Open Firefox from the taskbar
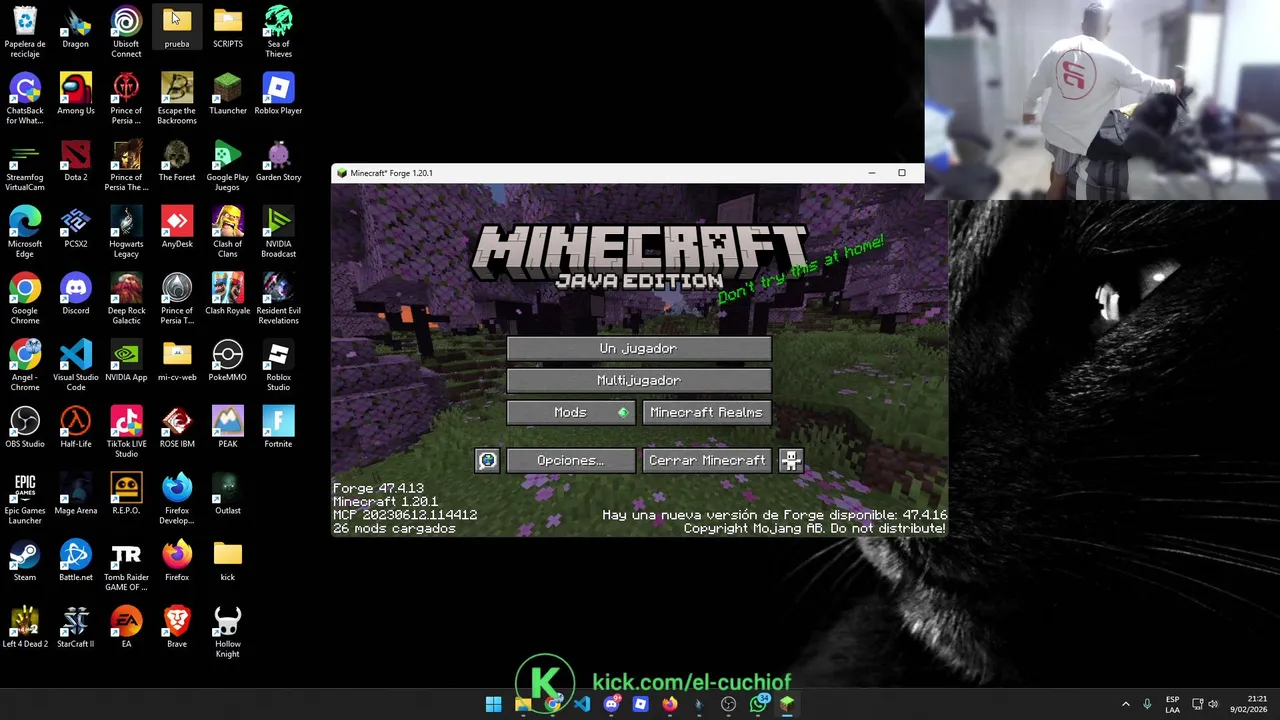The image size is (1280, 720). click(x=670, y=704)
